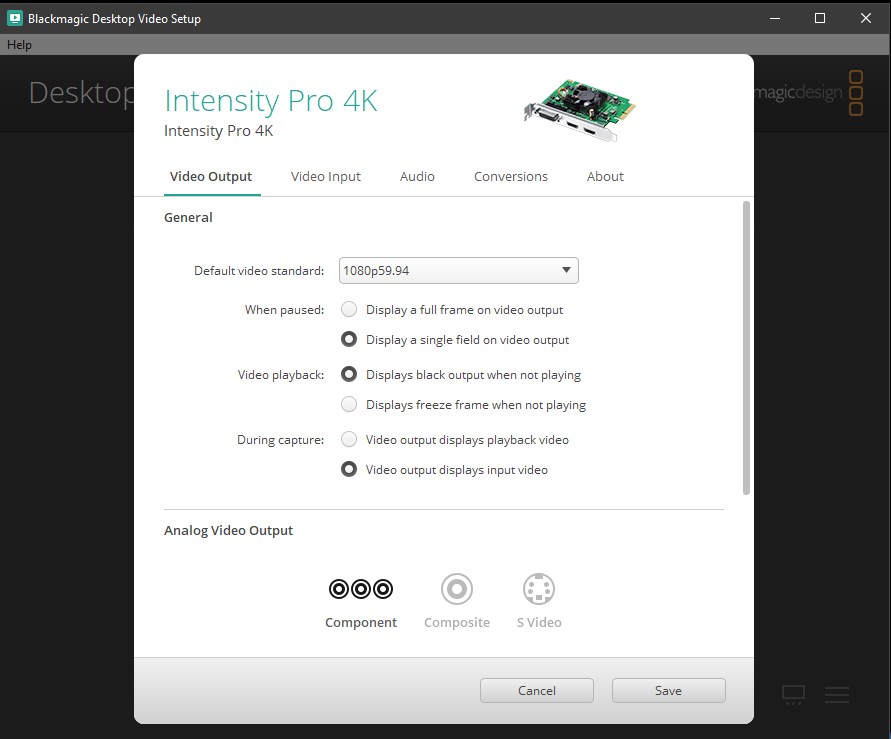Screen dimensions: 891x739
Task: Click the General section heading
Action: [x=188, y=218]
